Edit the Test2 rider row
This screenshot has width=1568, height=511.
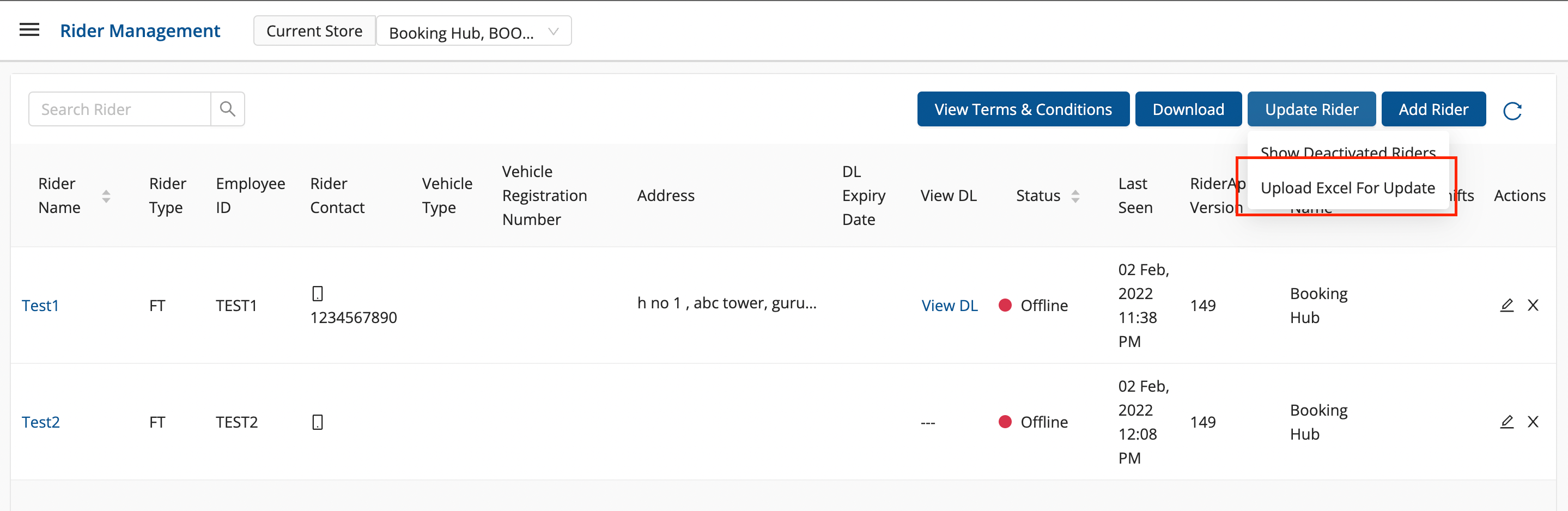tap(1506, 422)
